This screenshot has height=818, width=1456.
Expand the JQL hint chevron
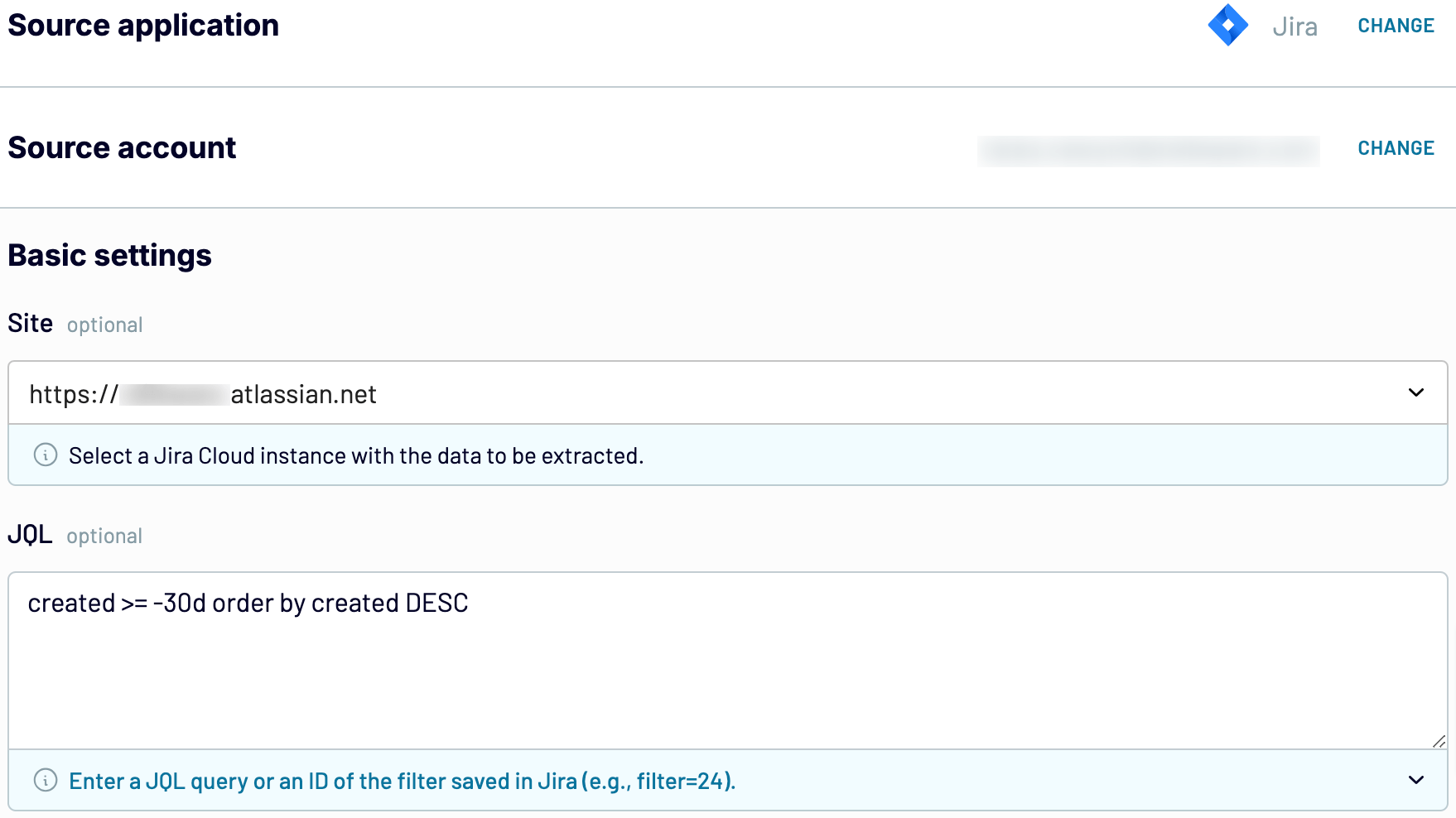[1415, 780]
